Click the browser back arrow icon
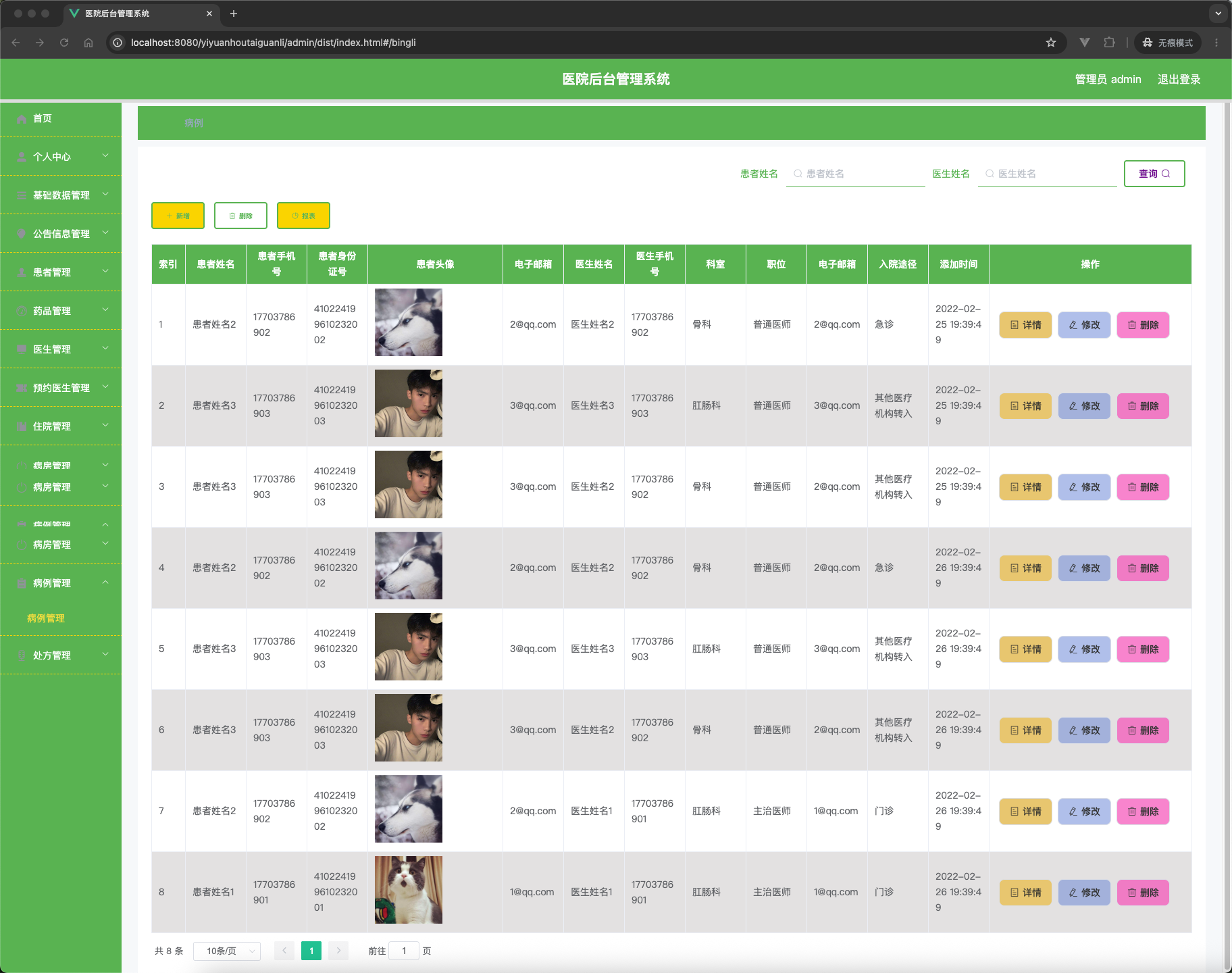 tap(16, 43)
